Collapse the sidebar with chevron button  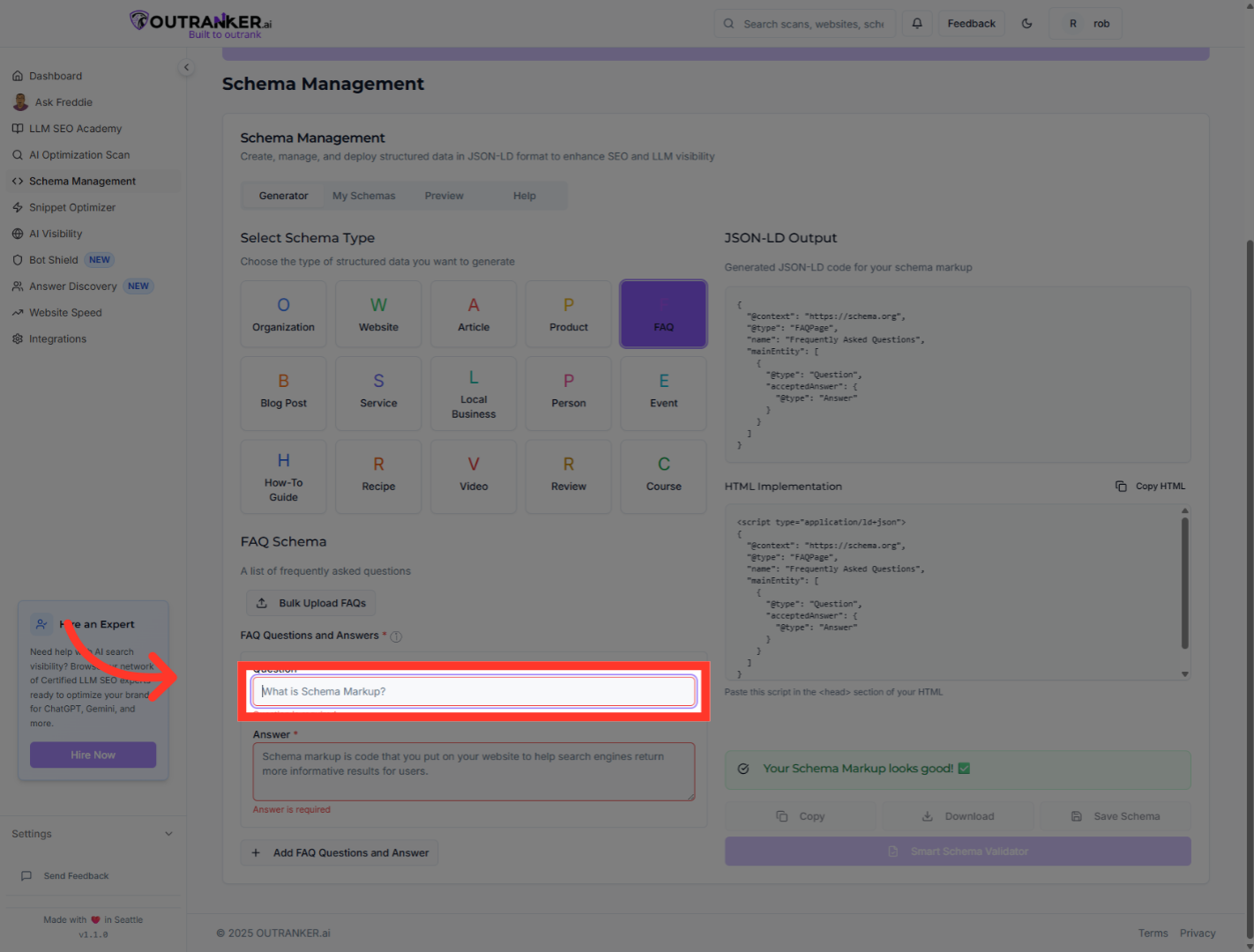[186, 67]
